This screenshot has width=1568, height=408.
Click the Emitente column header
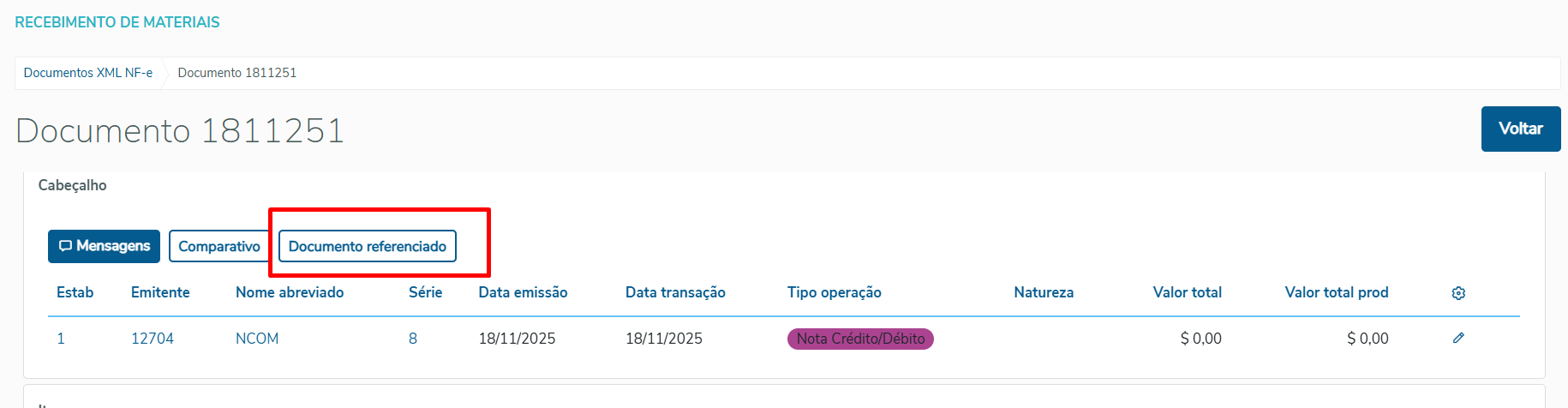coord(160,292)
